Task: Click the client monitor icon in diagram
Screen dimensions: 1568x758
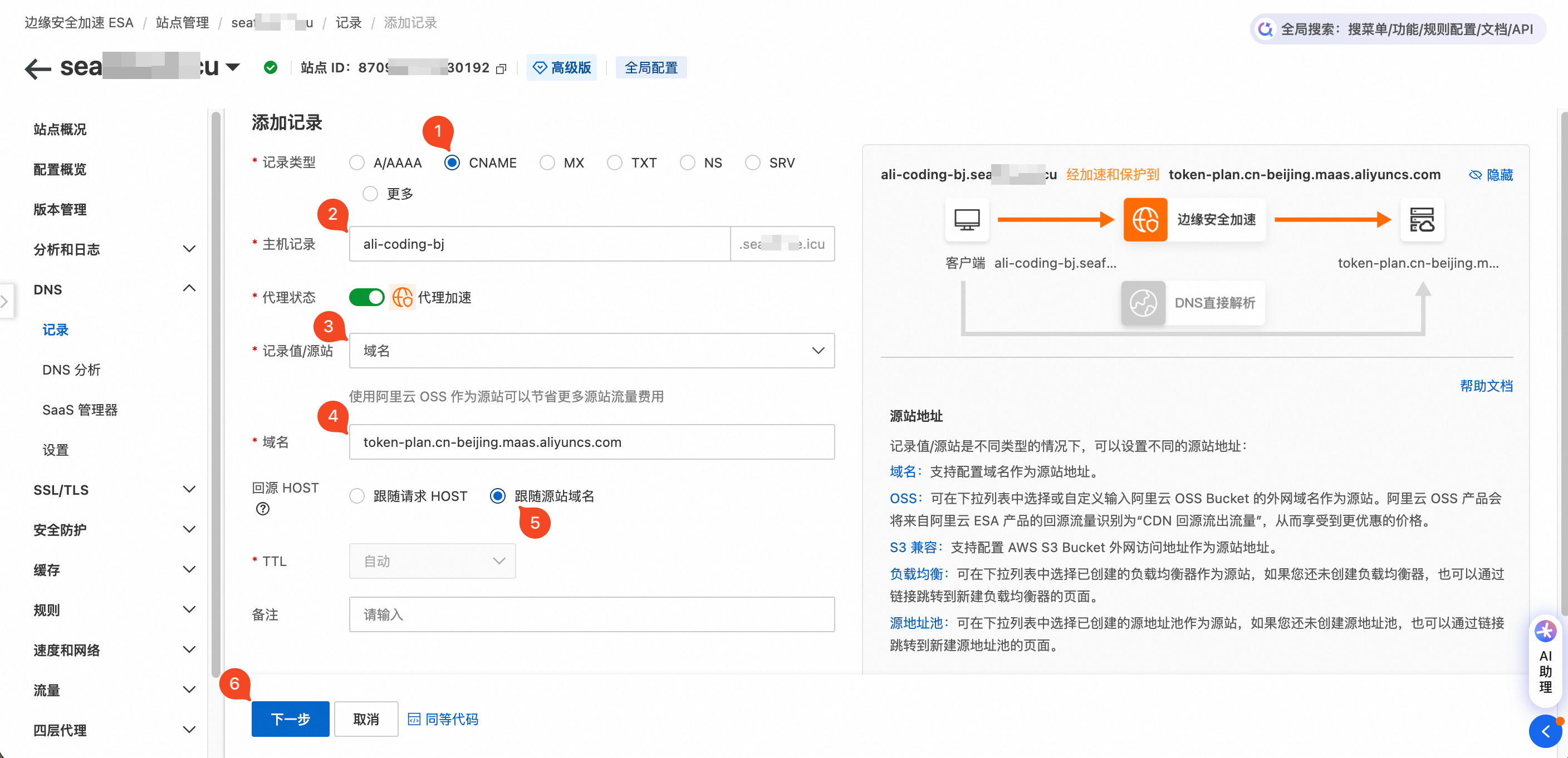Action: [x=967, y=220]
